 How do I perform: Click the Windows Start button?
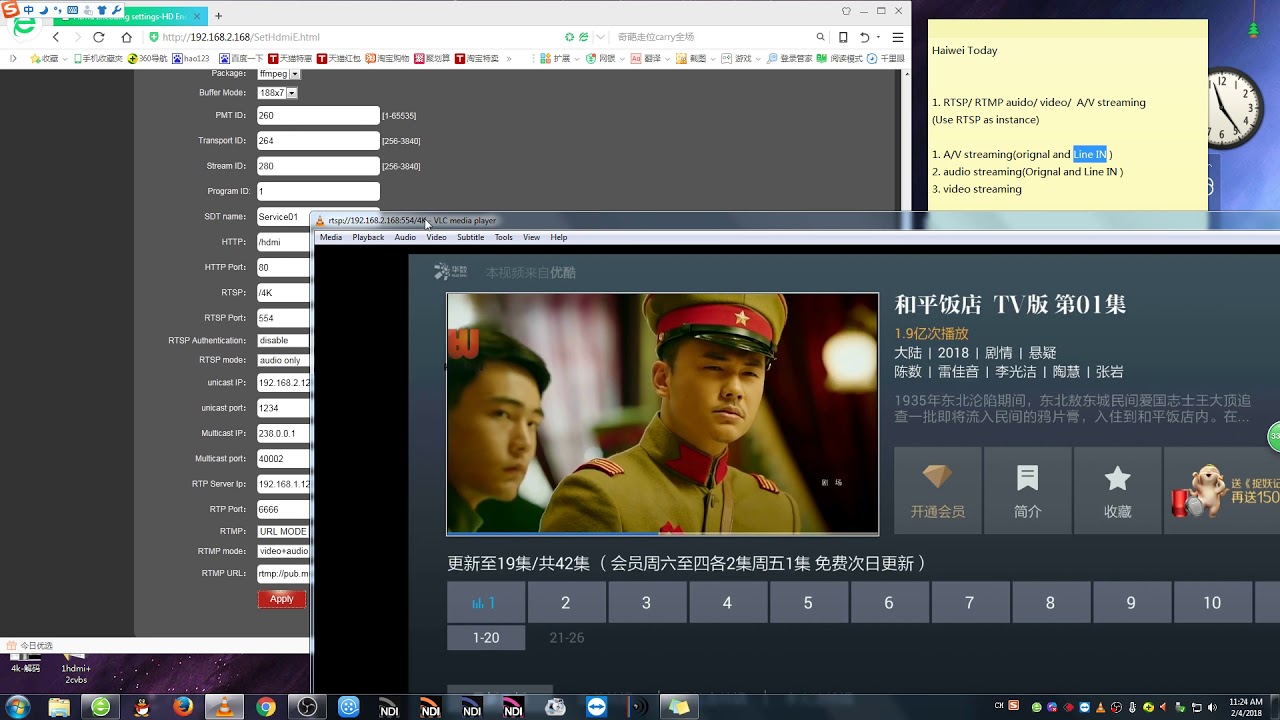coord(18,707)
